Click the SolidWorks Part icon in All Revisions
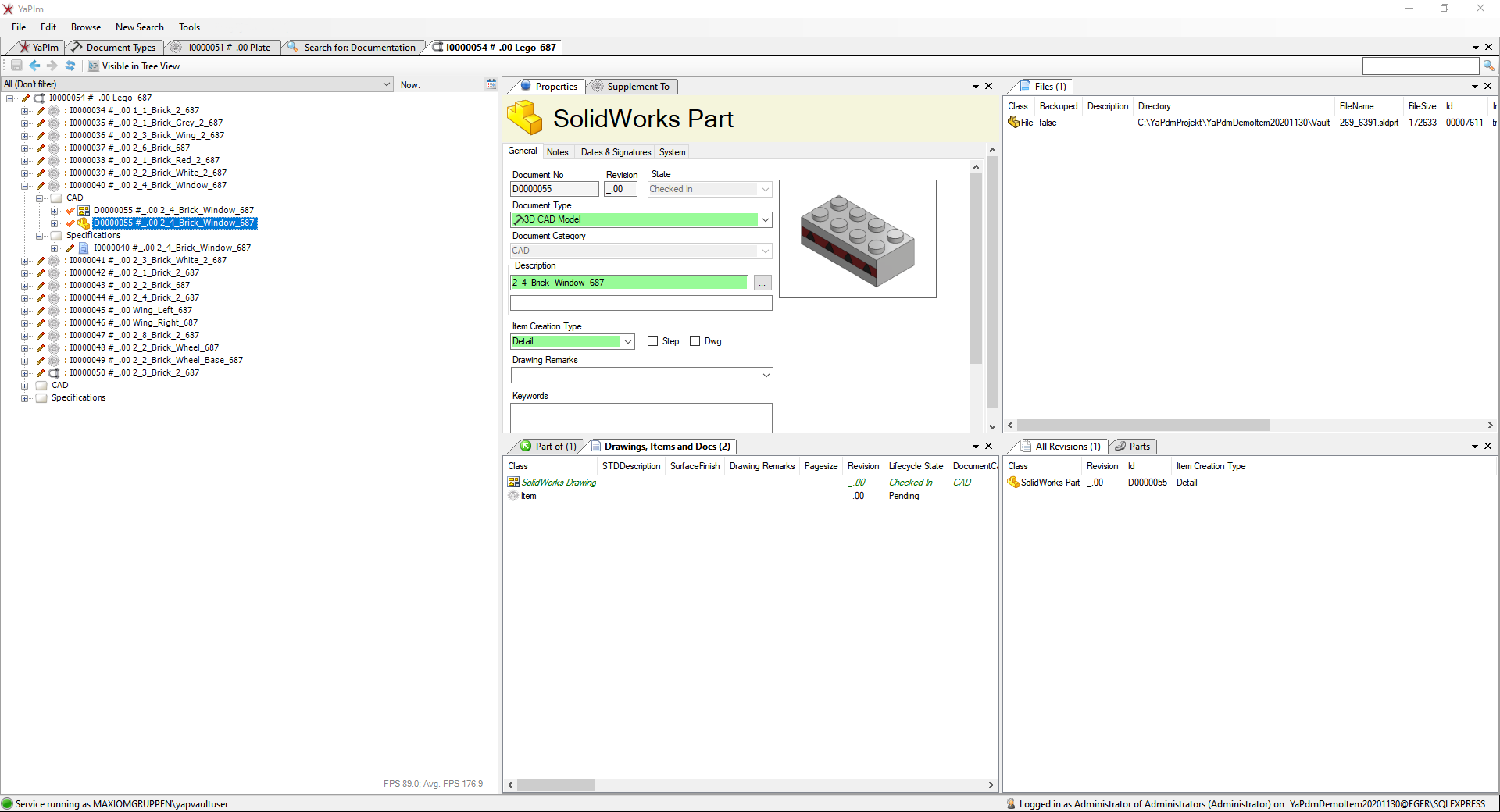The image size is (1500, 812). [x=1013, y=483]
